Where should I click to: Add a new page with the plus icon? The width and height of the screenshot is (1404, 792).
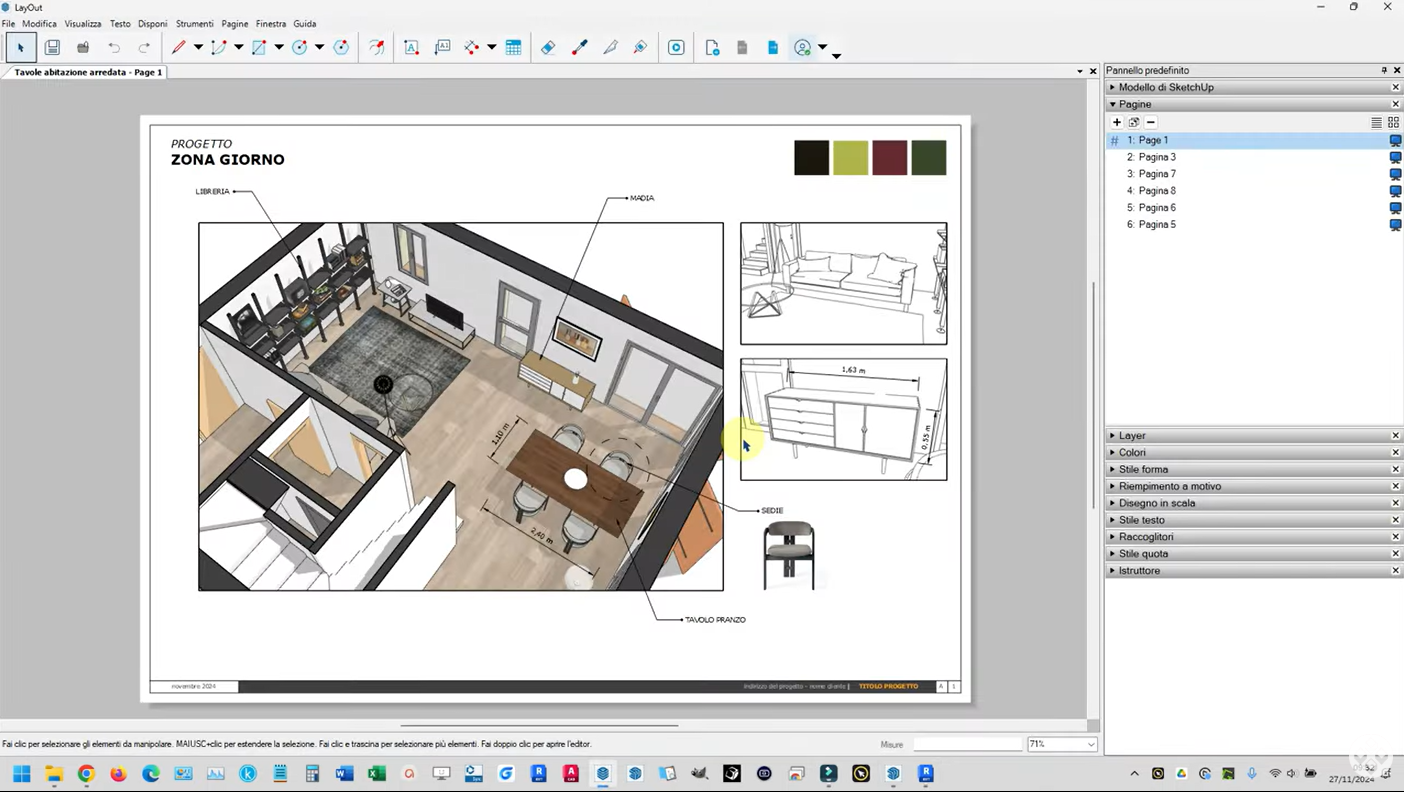pos(1117,122)
